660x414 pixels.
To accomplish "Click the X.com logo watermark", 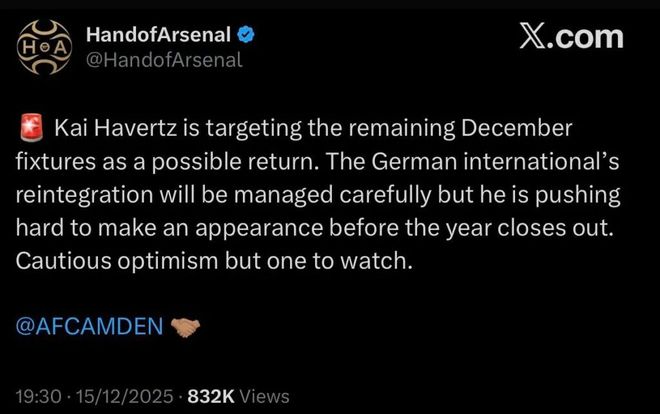I will coord(571,38).
